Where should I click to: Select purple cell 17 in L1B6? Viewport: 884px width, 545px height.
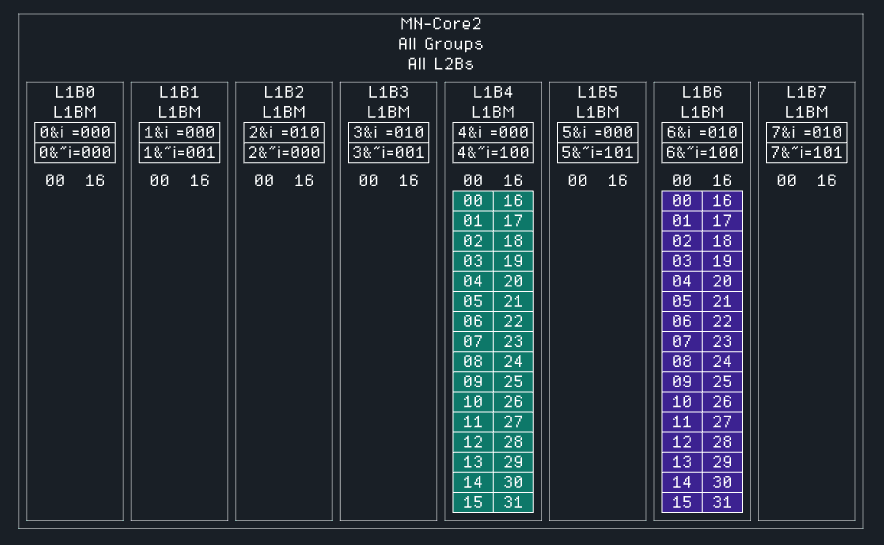tap(722, 221)
